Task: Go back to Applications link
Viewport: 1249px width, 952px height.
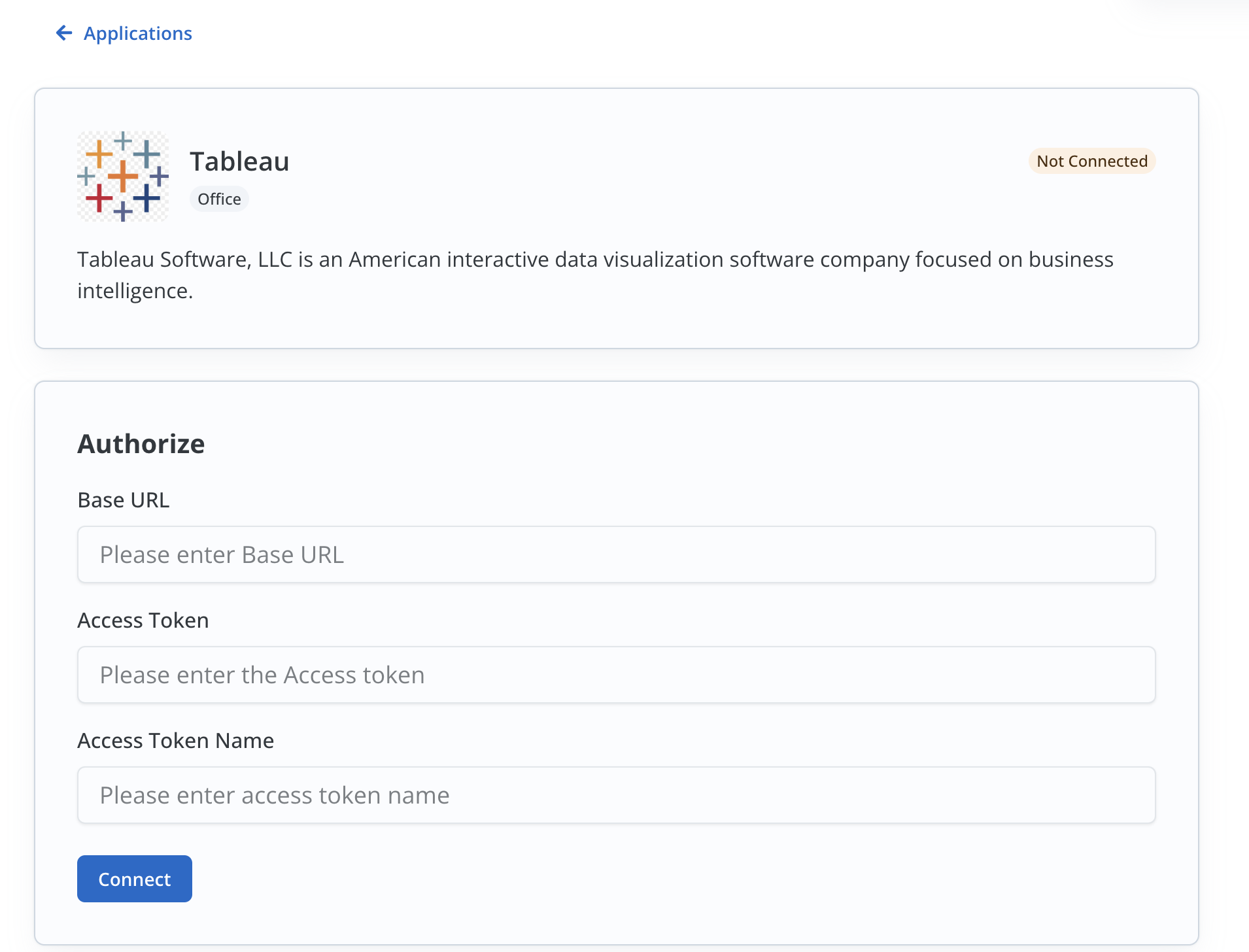Action: pos(138,33)
